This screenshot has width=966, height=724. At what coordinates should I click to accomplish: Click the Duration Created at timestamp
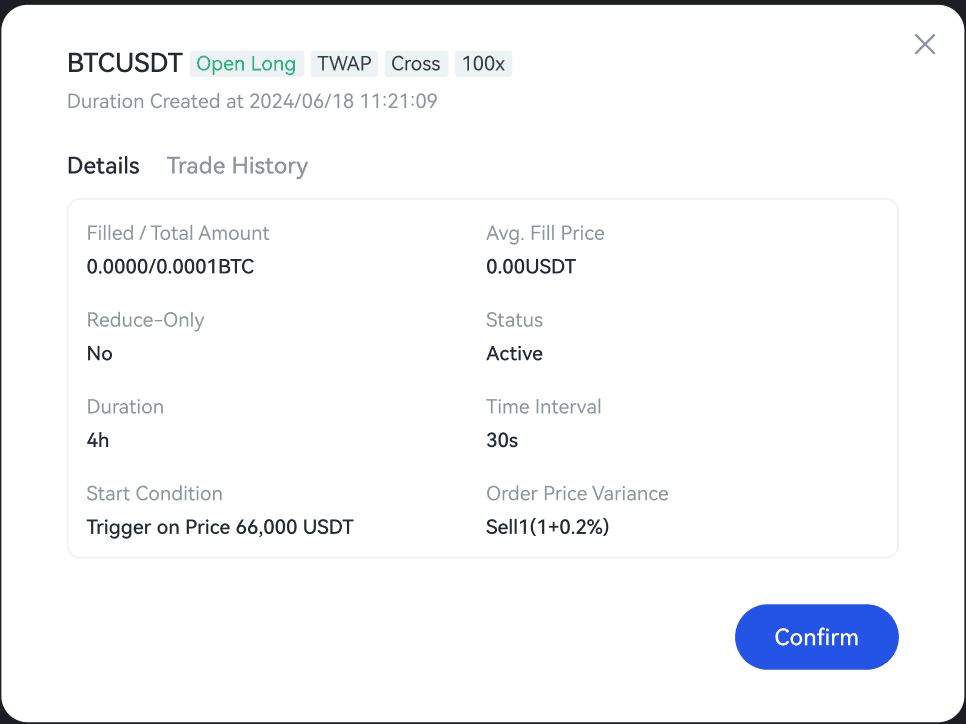point(252,101)
